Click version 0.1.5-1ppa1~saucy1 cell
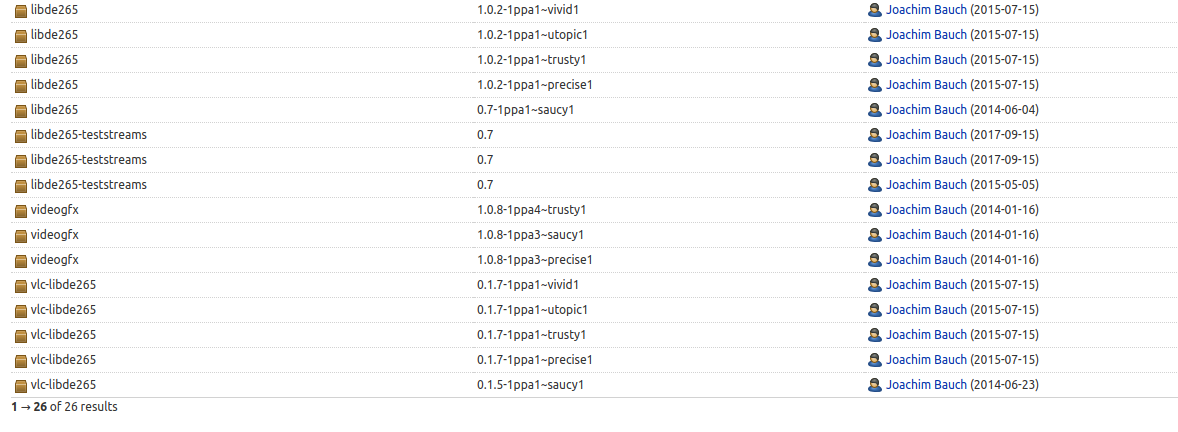1178x432 pixels. [x=530, y=385]
